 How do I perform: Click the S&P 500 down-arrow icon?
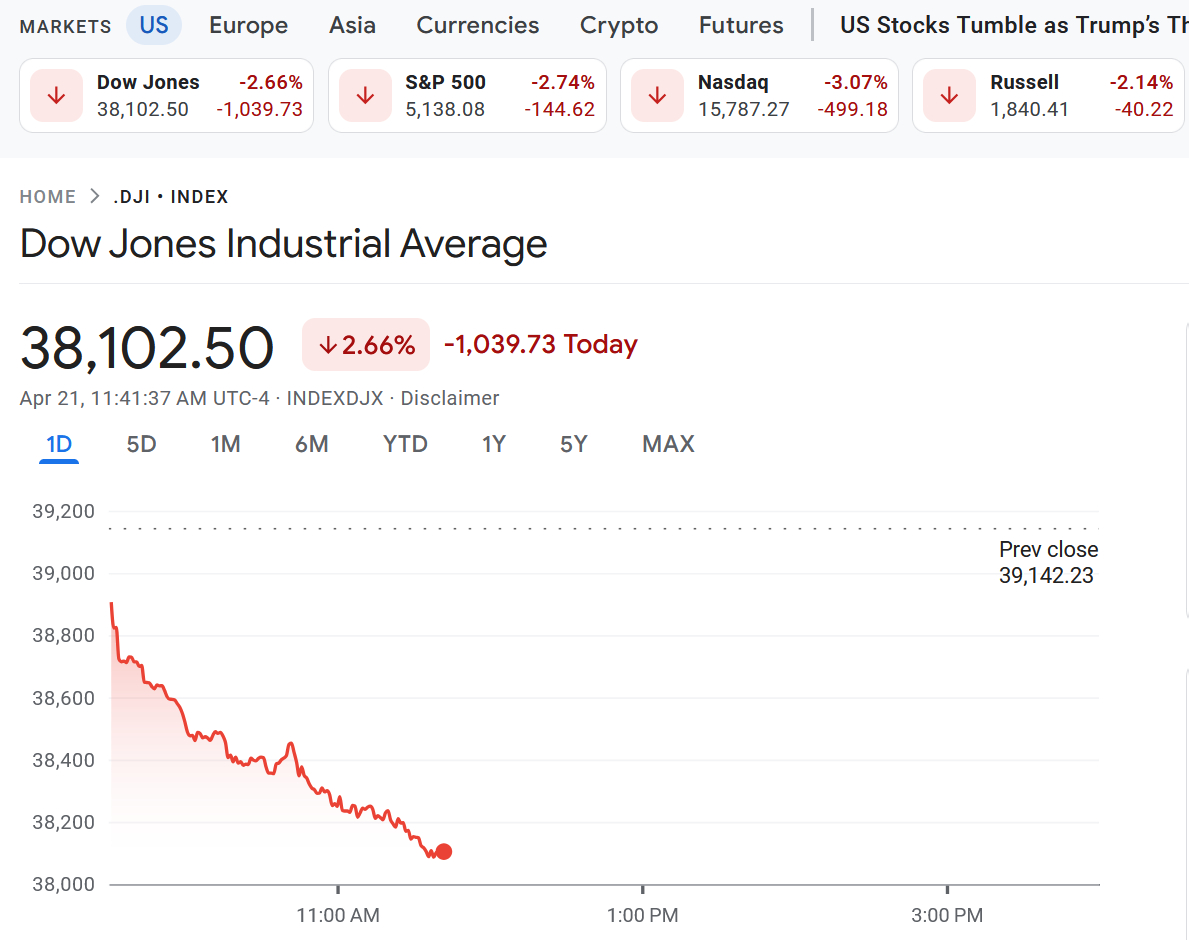click(x=365, y=96)
